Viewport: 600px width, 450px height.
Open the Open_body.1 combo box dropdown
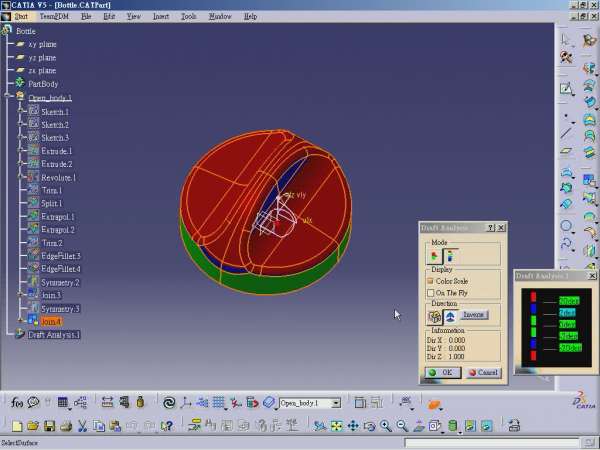[x=336, y=403]
